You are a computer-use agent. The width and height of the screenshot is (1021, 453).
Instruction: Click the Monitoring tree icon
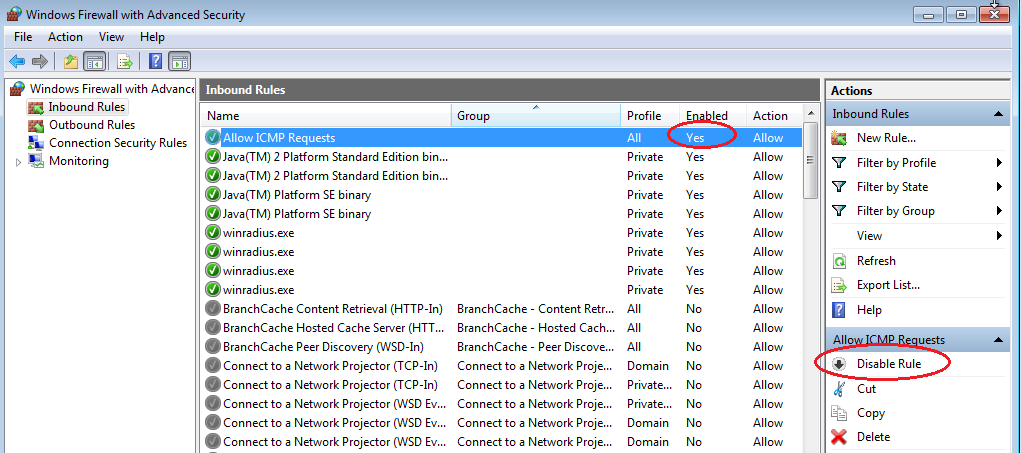[36, 161]
